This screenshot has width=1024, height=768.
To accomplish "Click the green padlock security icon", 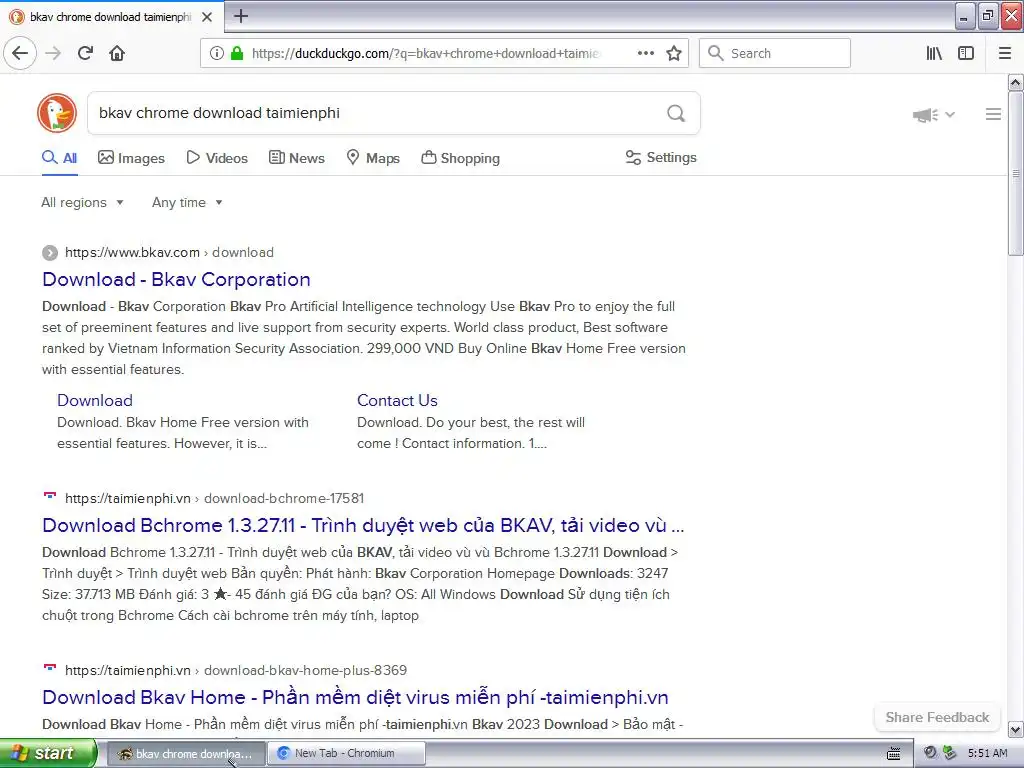I will (237, 53).
